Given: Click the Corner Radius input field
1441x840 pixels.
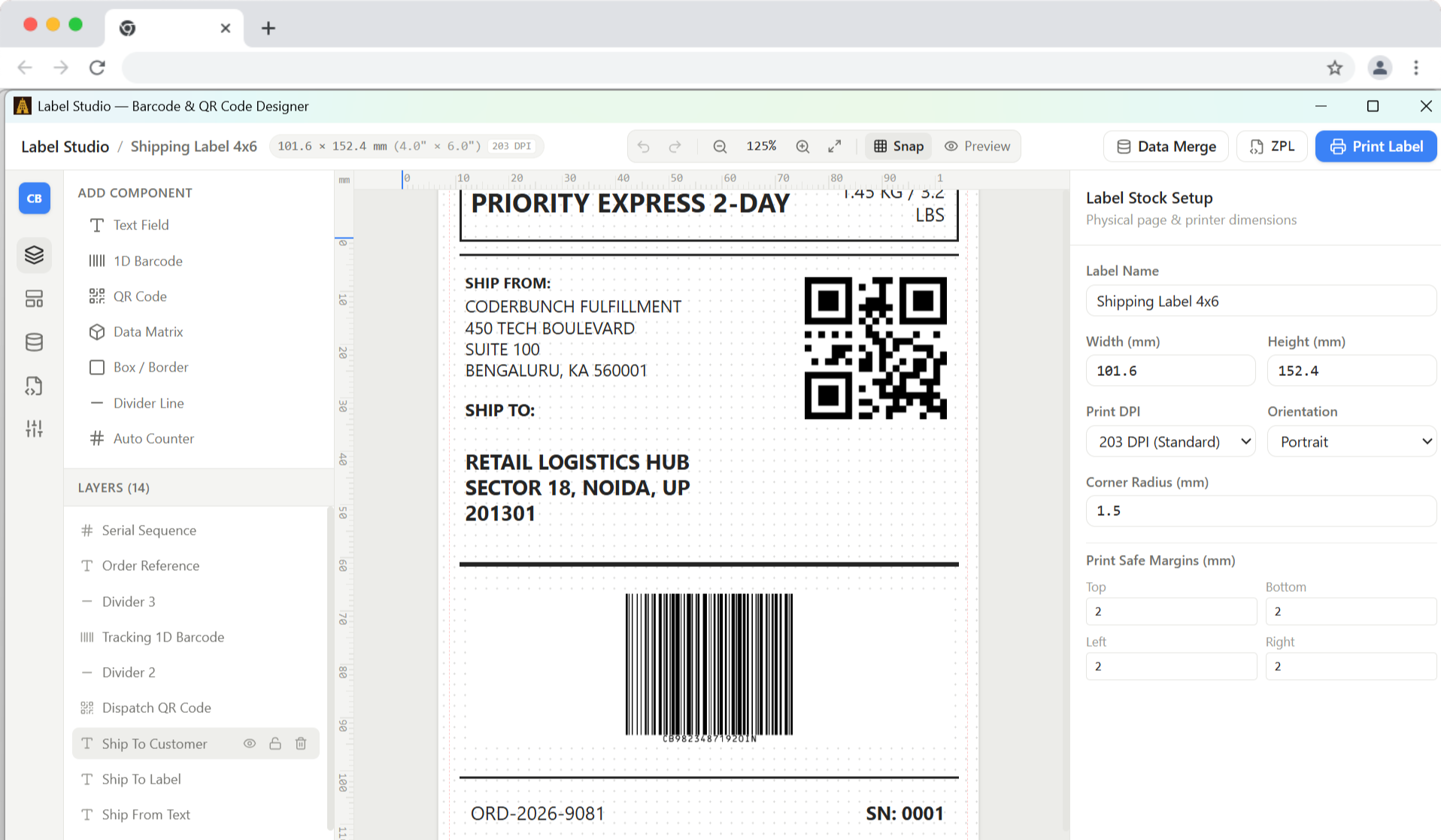Looking at the screenshot, I should [1261, 511].
